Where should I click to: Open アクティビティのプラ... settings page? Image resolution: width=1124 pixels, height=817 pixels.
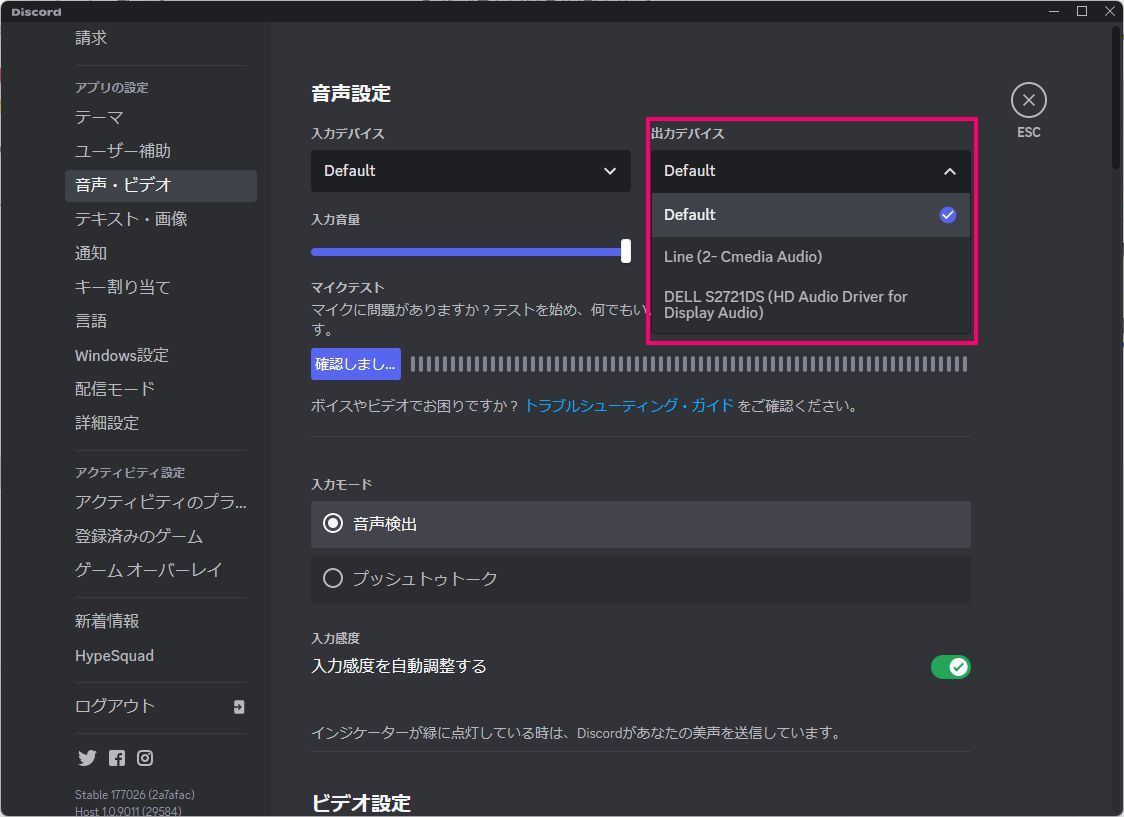[x=161, y=502]
